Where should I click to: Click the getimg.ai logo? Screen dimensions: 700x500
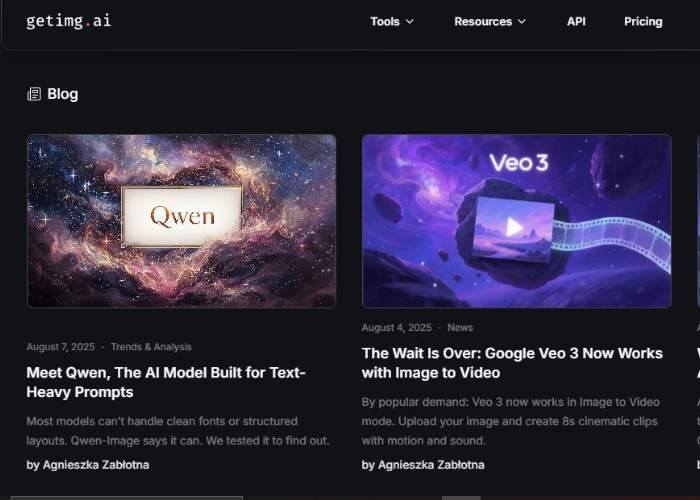click(69, 21)
